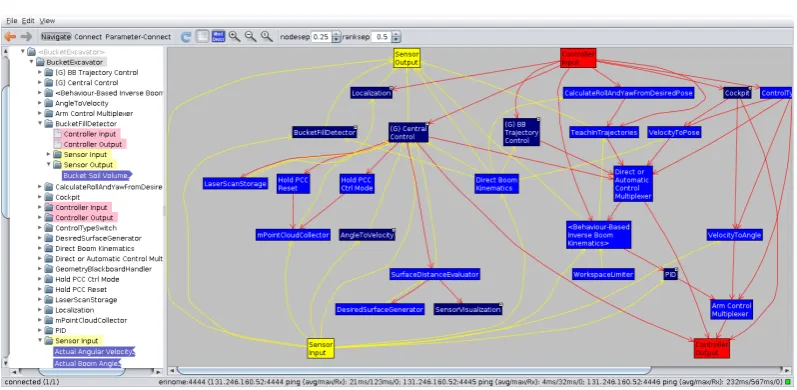Select GeometryBlackboardHandler folder icon in tree
Viewport: 797px width, 390px height.
49,269
